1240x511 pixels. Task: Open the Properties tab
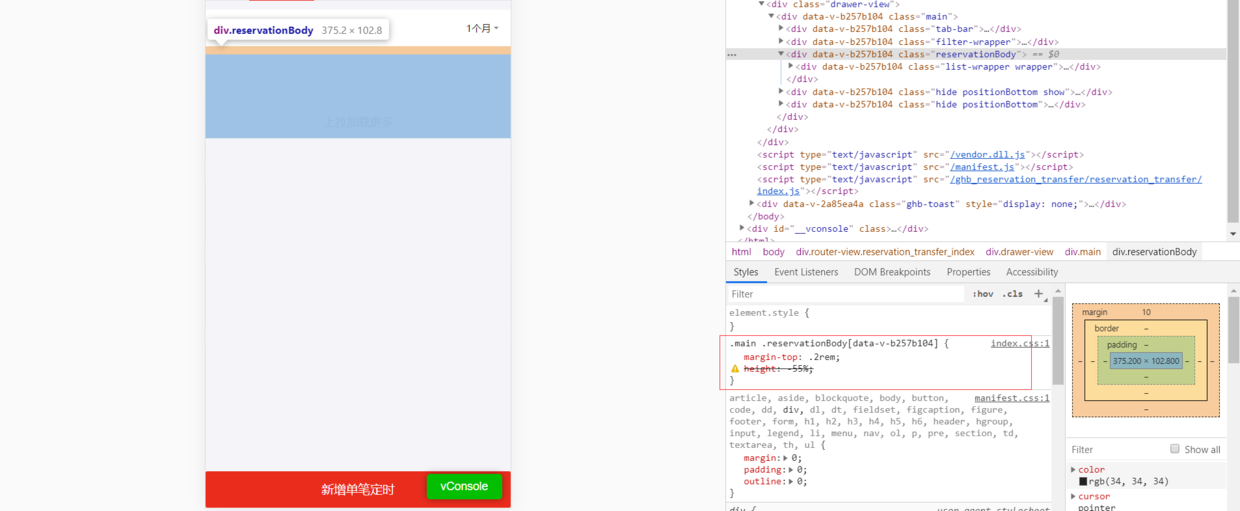click(x=968, y=272)
